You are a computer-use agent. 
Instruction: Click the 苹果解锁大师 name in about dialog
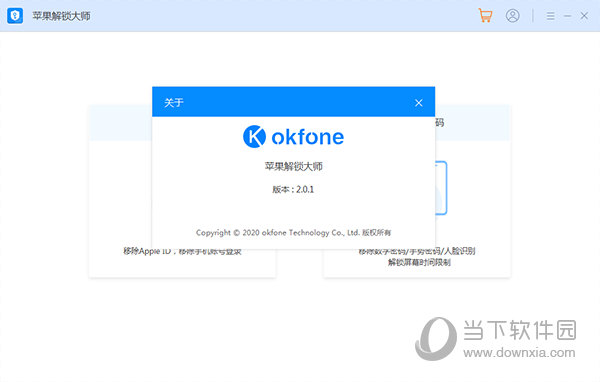pos(293,166)
